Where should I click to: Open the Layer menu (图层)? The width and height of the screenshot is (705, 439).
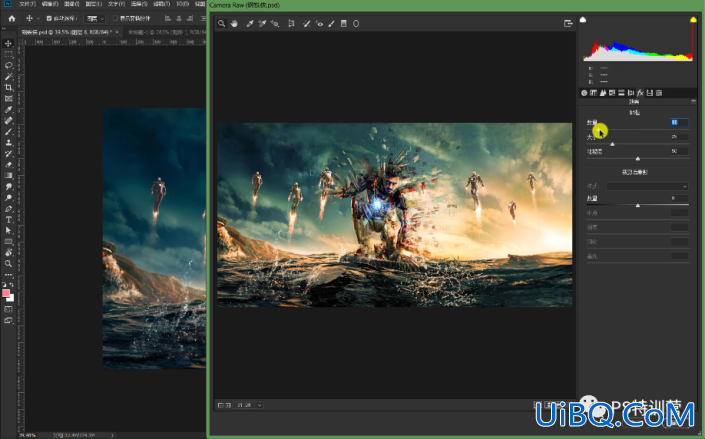(x=94, y=4)
